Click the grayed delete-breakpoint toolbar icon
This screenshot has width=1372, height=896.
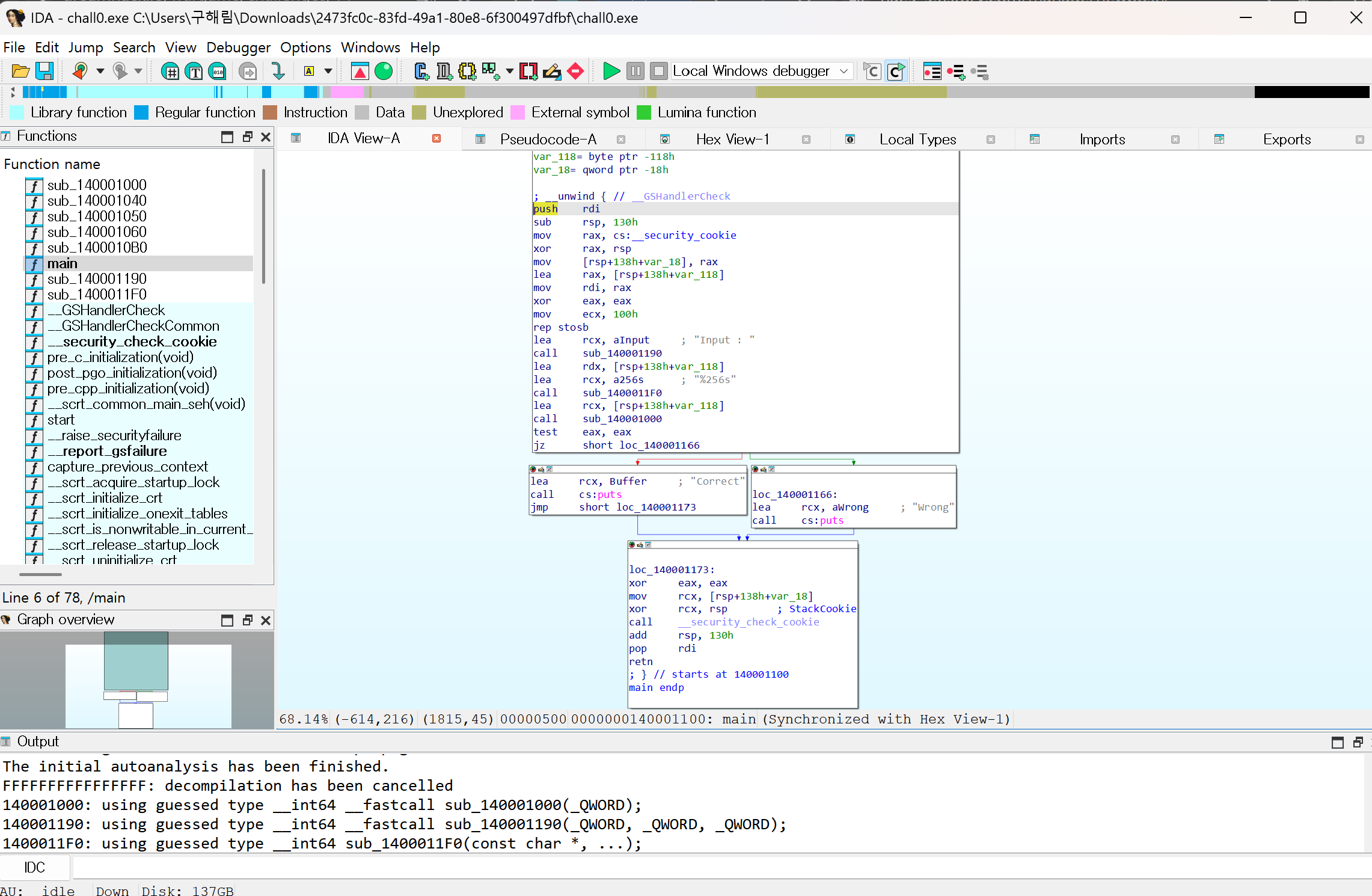[980, 72]
